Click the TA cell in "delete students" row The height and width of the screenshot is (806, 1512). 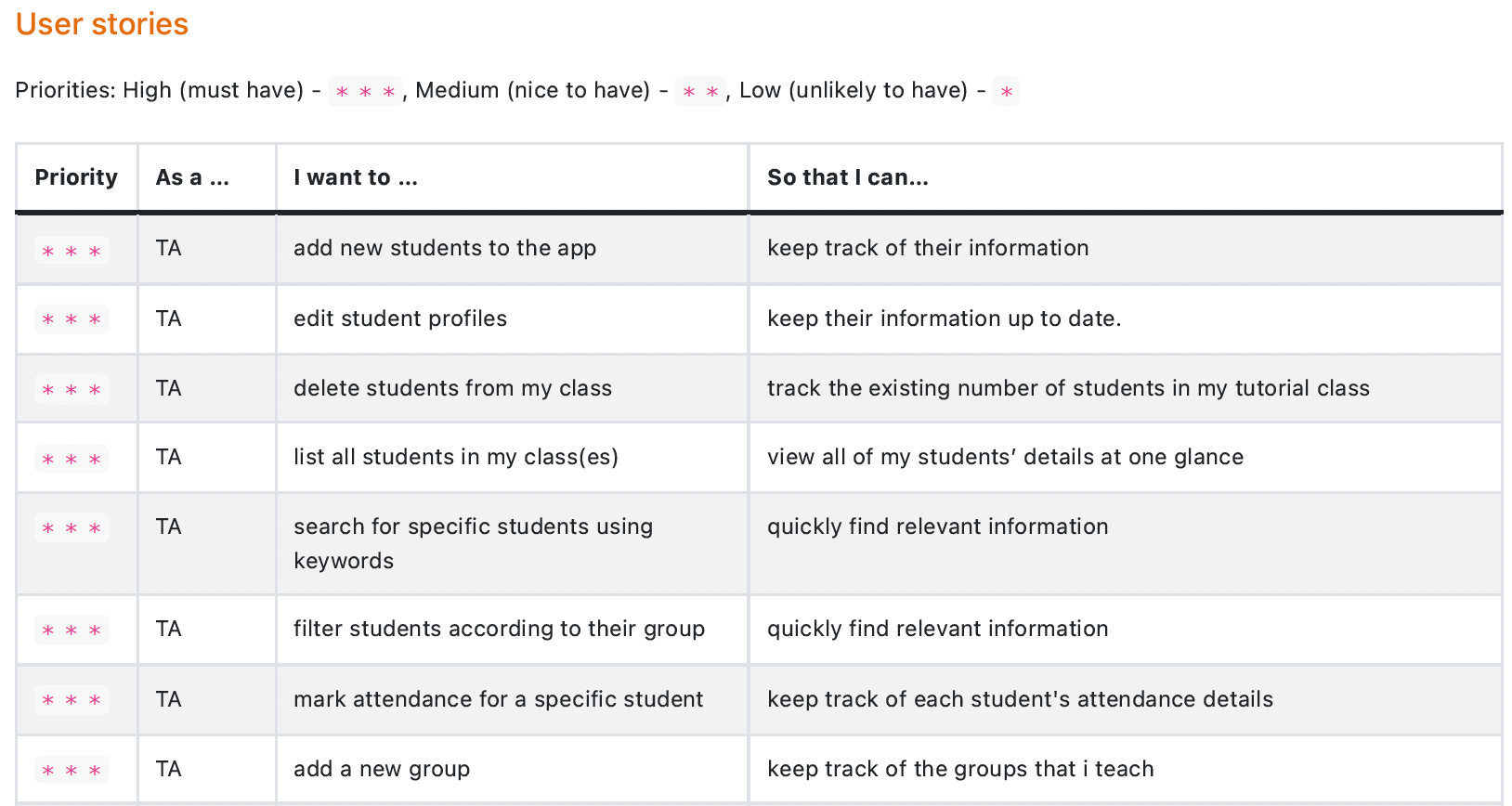click(x=169, y=388)
